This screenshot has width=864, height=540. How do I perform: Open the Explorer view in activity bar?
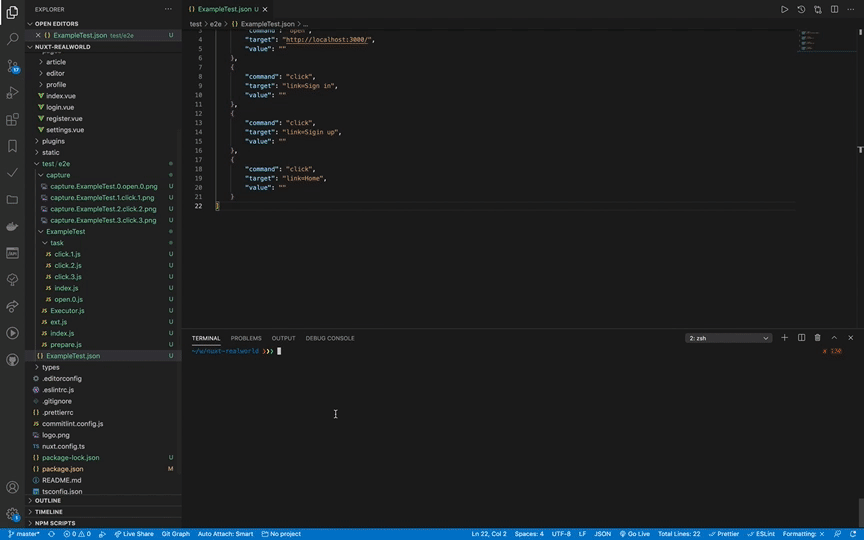(12, 12)
